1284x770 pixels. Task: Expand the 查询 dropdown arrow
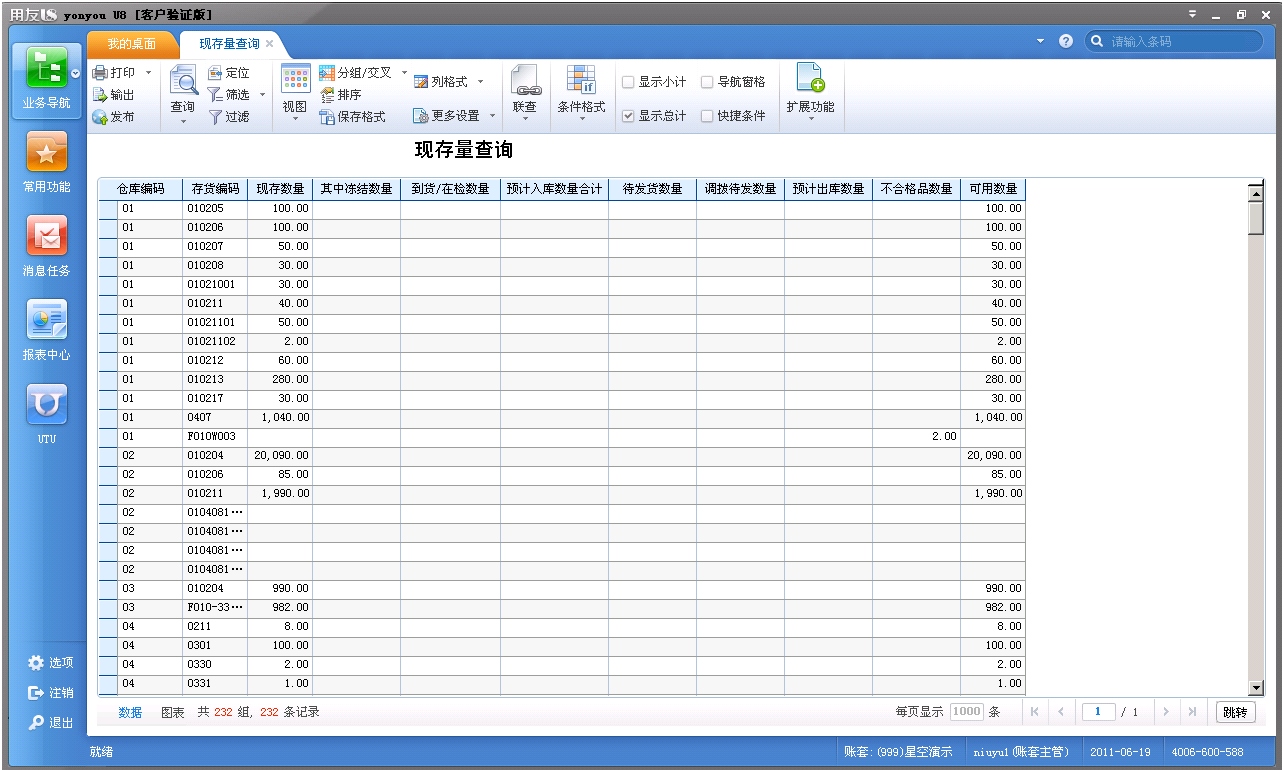pyautogui.click(x=183, y=122)
